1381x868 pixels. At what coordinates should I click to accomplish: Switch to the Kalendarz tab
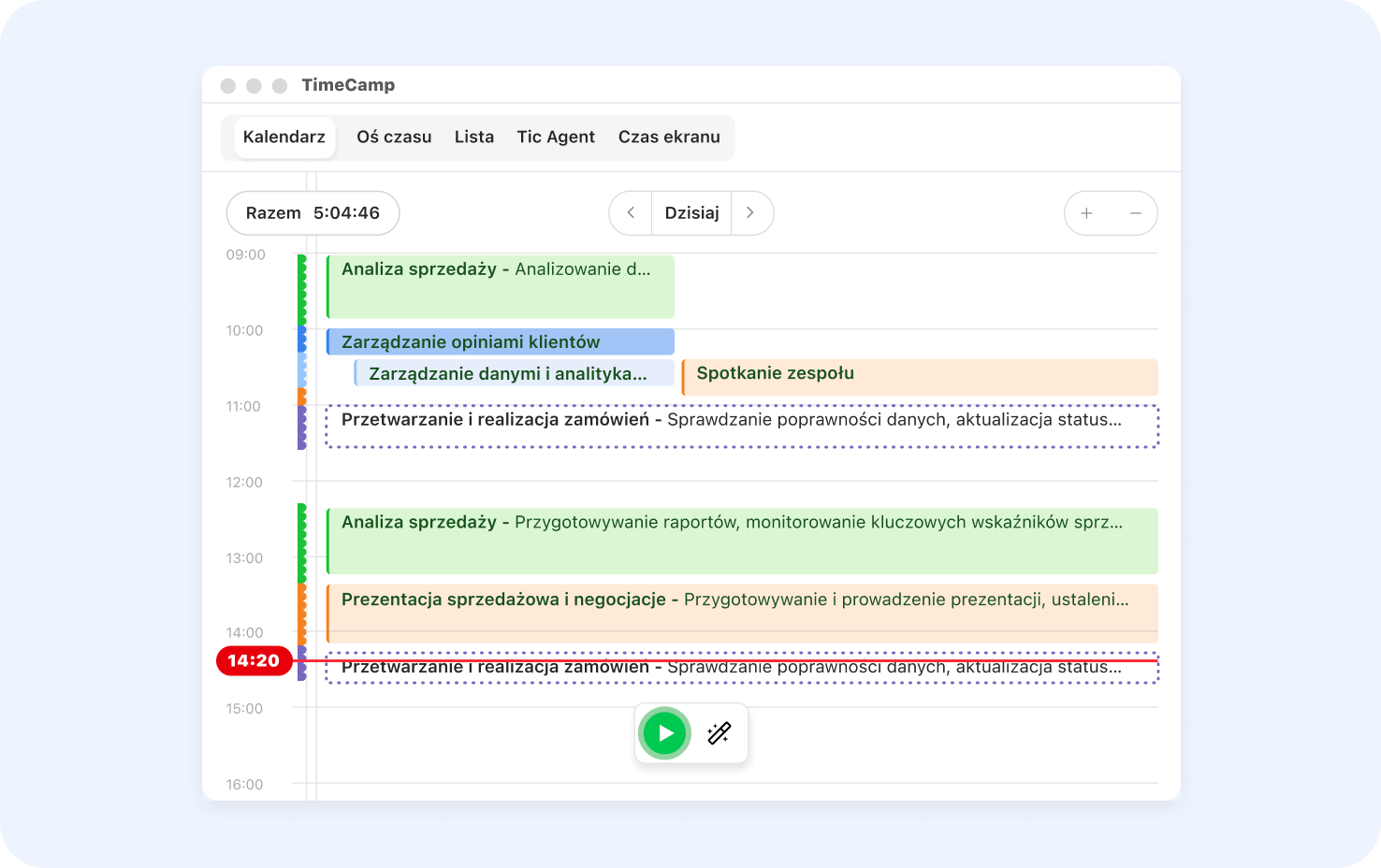tap(283, 137)
